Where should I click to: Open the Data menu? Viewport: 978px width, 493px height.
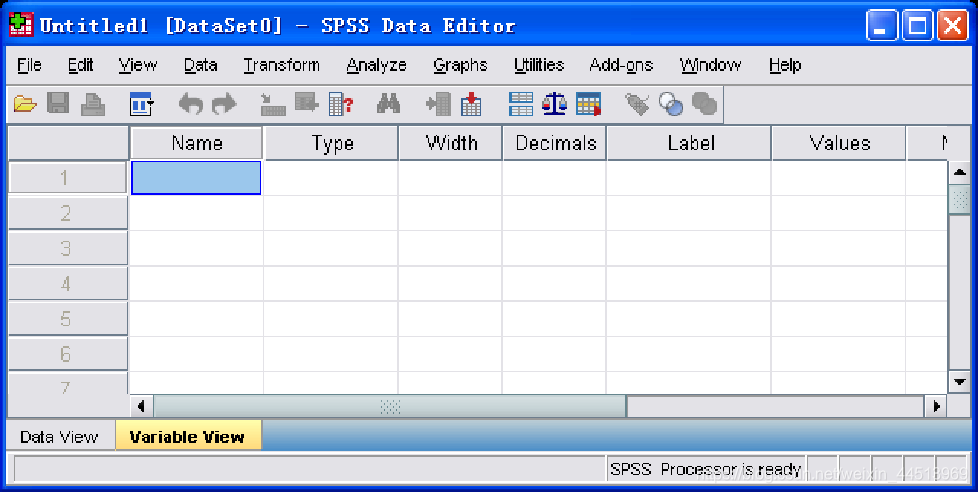[x=200, y=65]
